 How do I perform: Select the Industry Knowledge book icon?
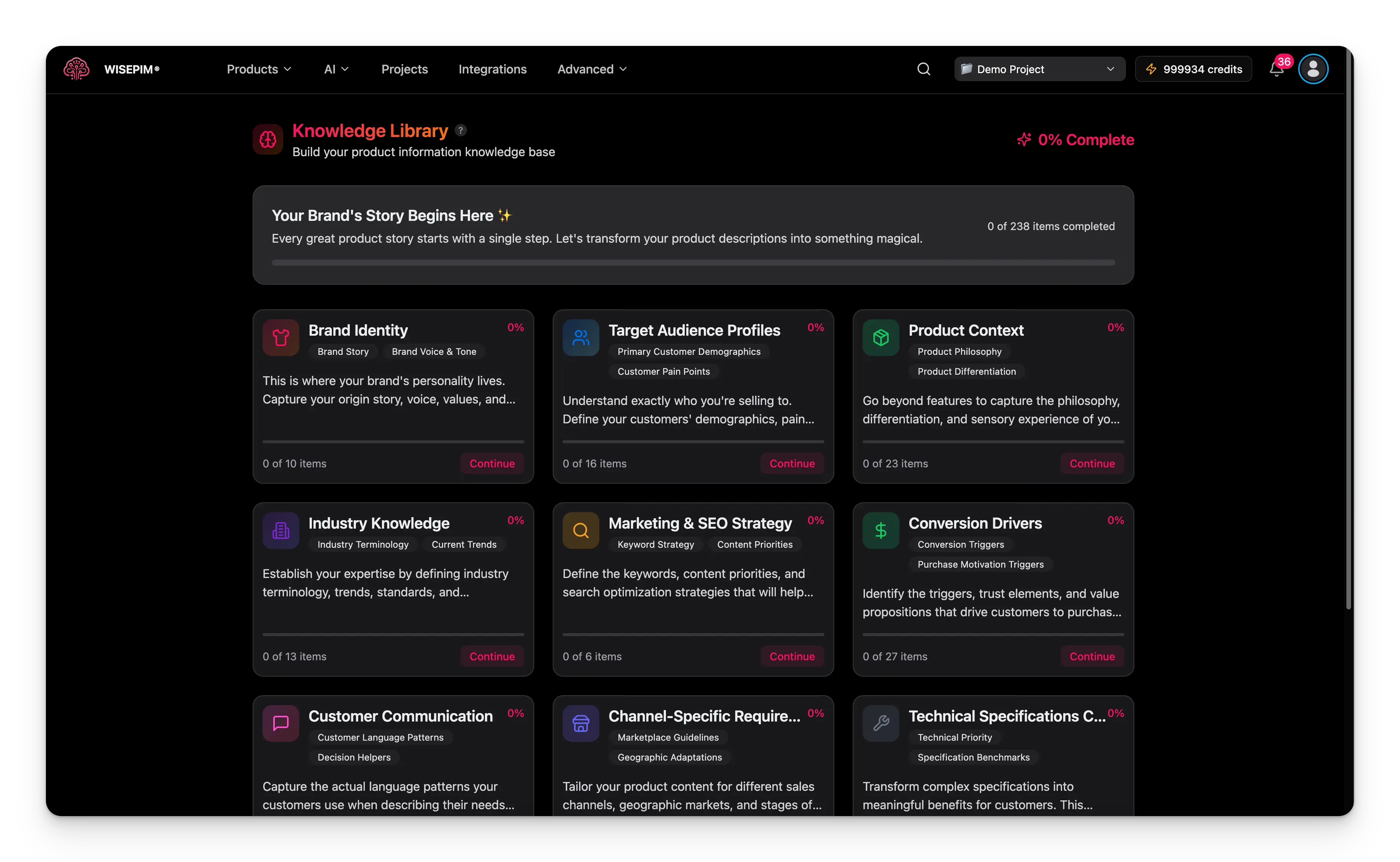click(x=280, y=530)
